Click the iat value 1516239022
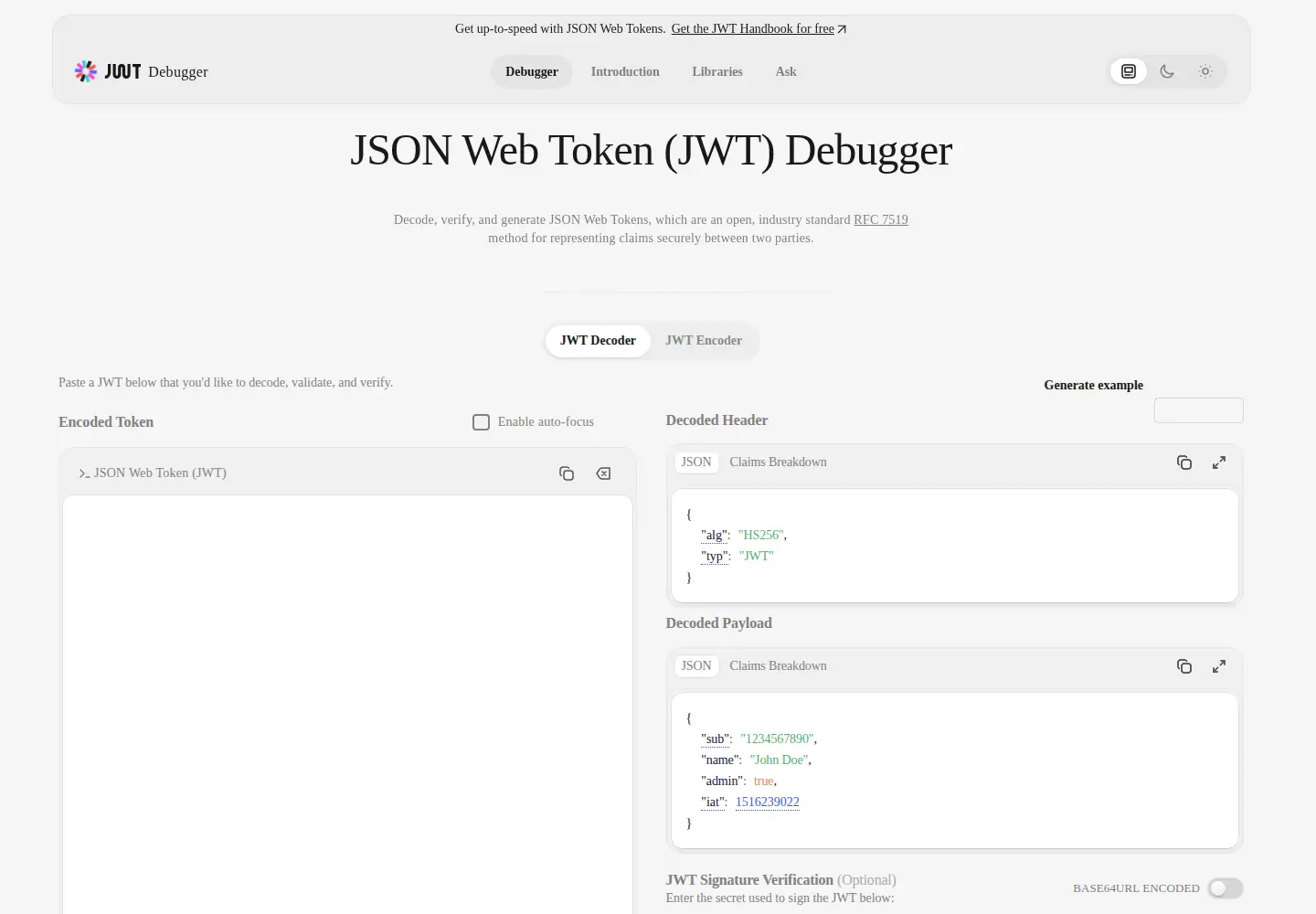The height and width of the screenshot is (914, 1316). pyautogui.click(x=768, y=802)
